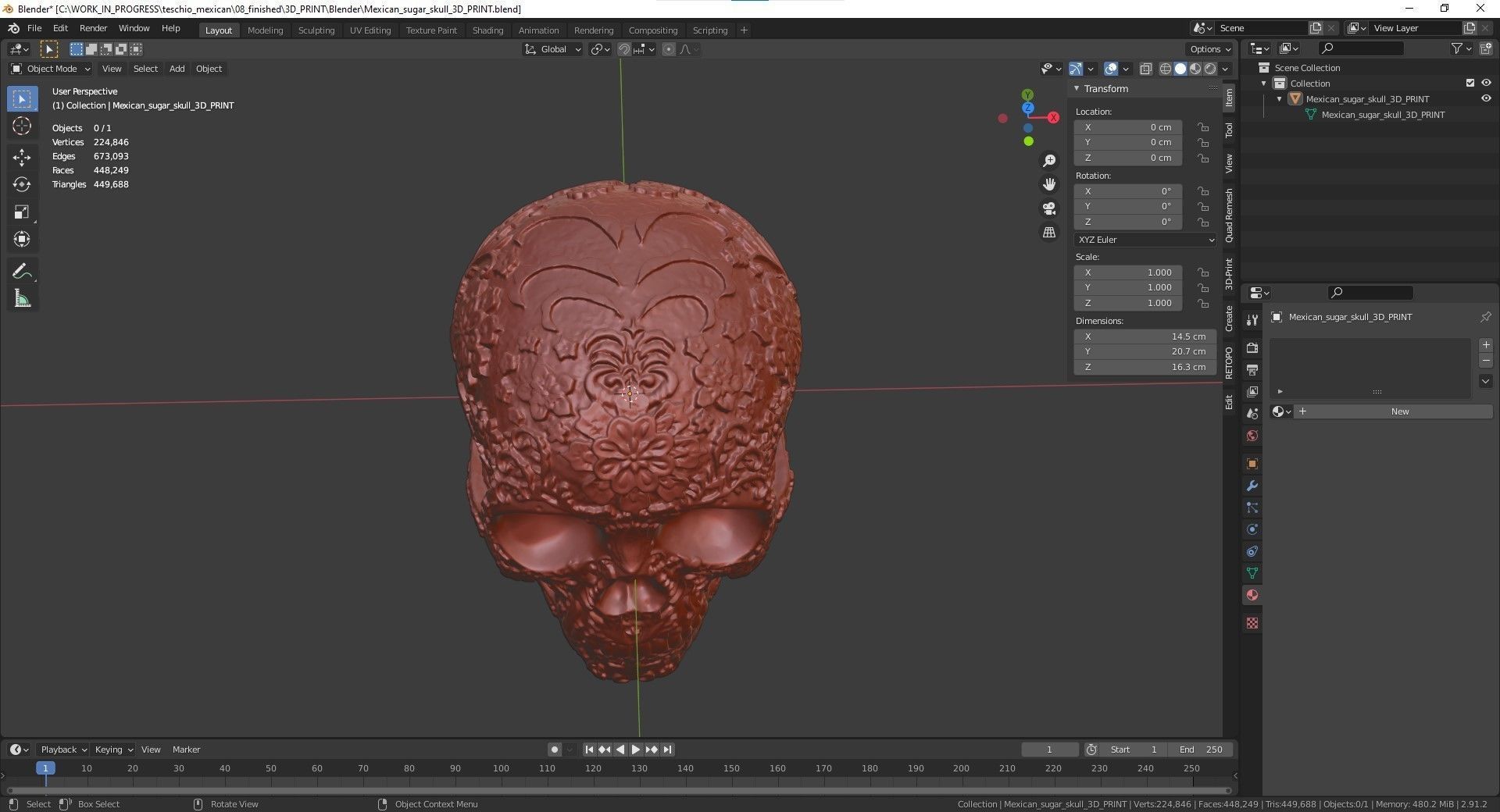This screenshot has height=812, width=1500.
Task: Play the animation forward
Action: 636,750
